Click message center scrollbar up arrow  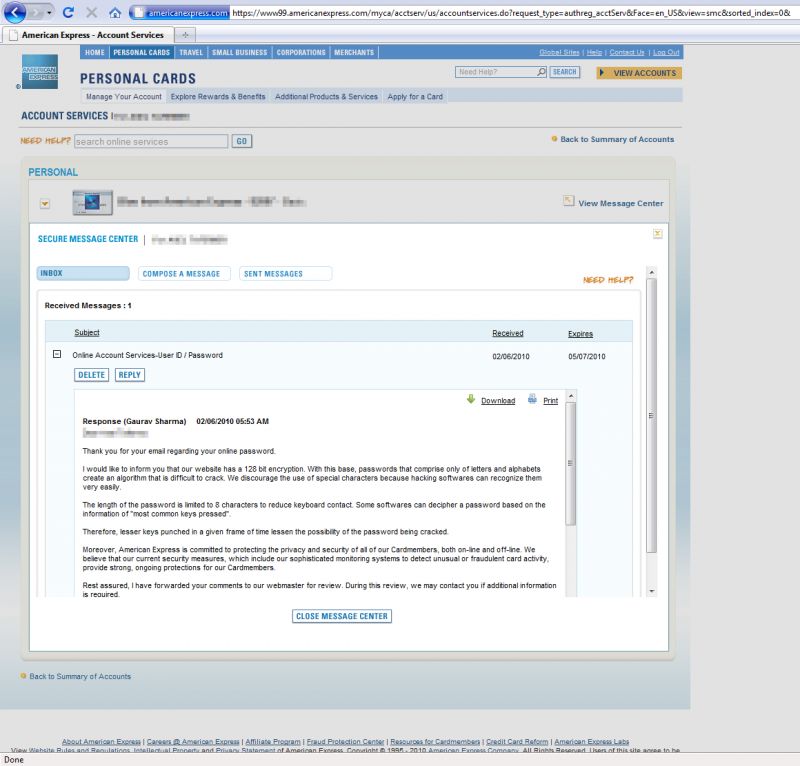(x=652, y=272)
